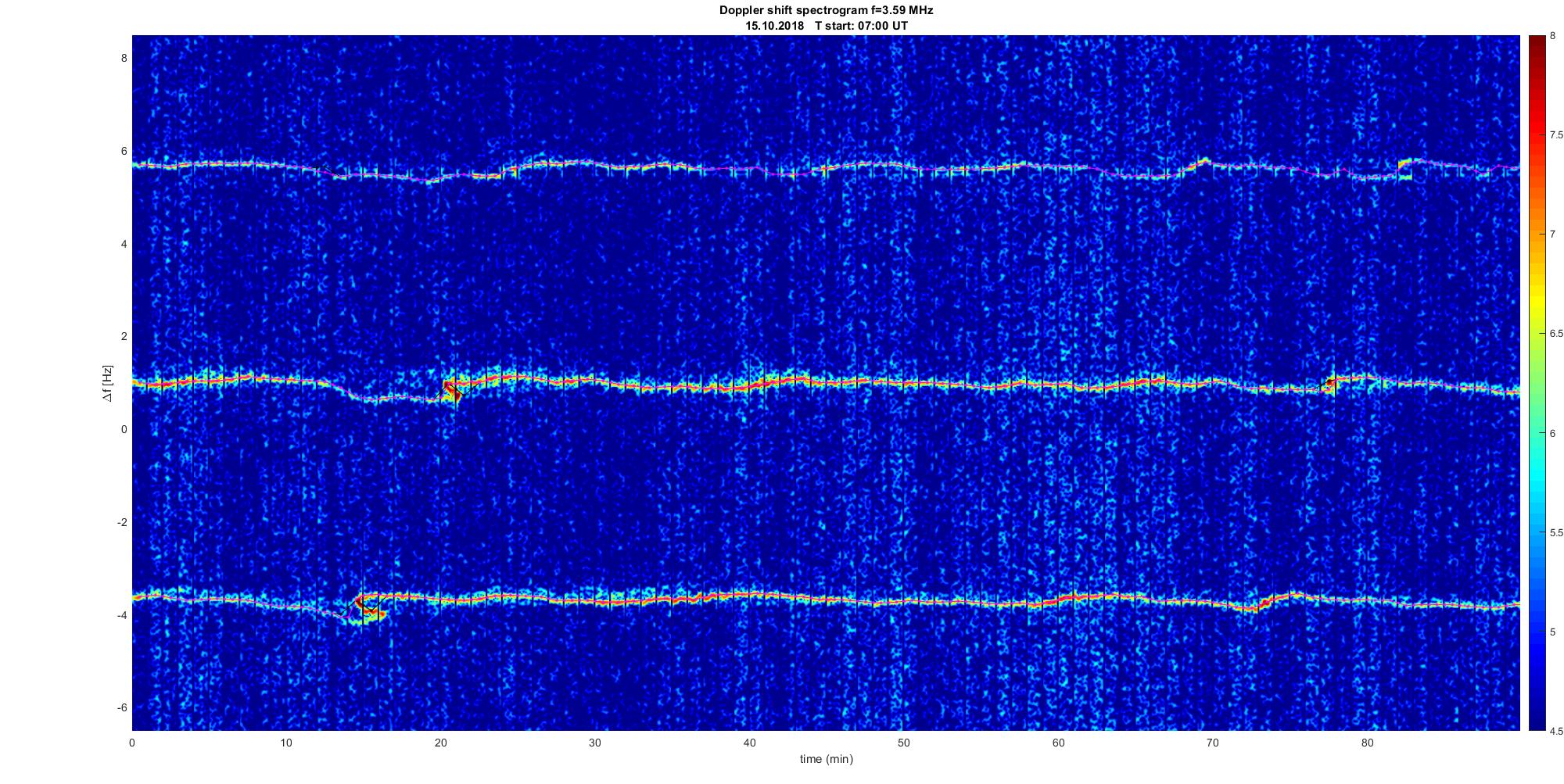This screenshot has width=1564, height=784.
Task: Click the y-axis tick label 4
Action: (124, 244)
